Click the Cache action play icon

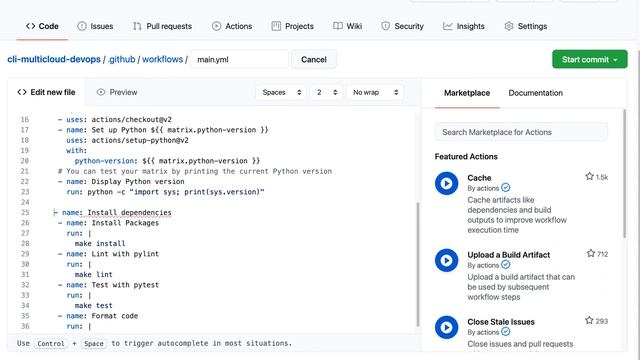pyautogui.click(x=447, y=183)
